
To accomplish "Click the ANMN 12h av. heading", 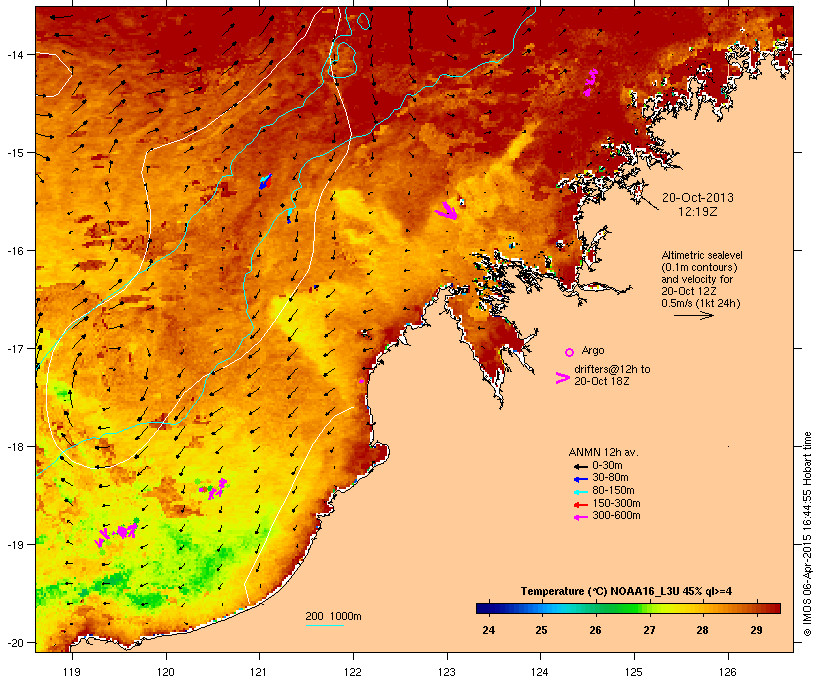I will [x=603, y=452].
